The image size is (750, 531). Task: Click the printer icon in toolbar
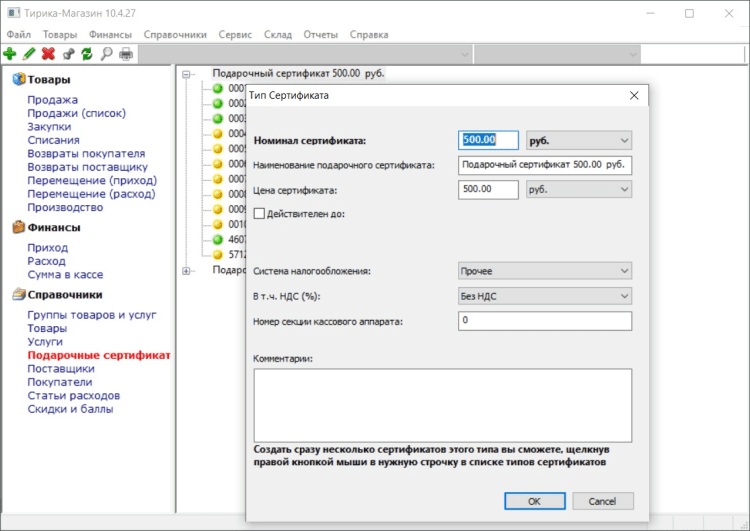point(125,54)
